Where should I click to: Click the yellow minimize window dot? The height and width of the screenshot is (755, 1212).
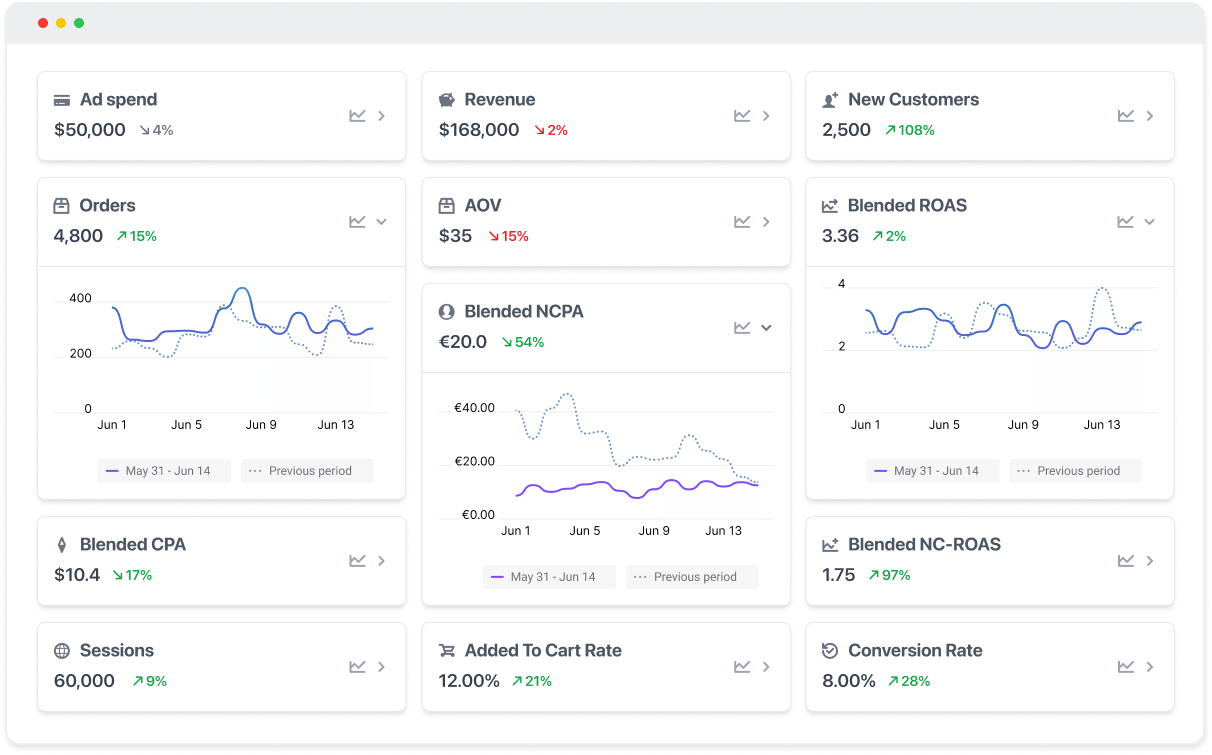tap(61, 23)
